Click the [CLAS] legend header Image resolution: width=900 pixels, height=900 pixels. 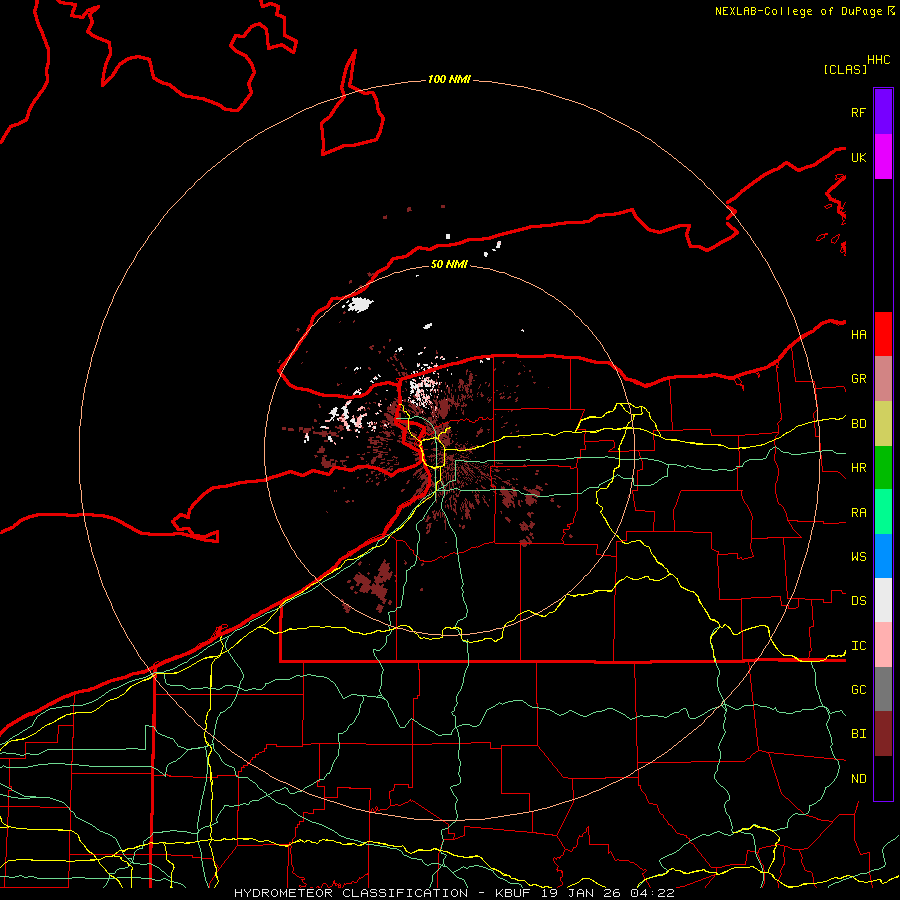[x=845, y=69]
